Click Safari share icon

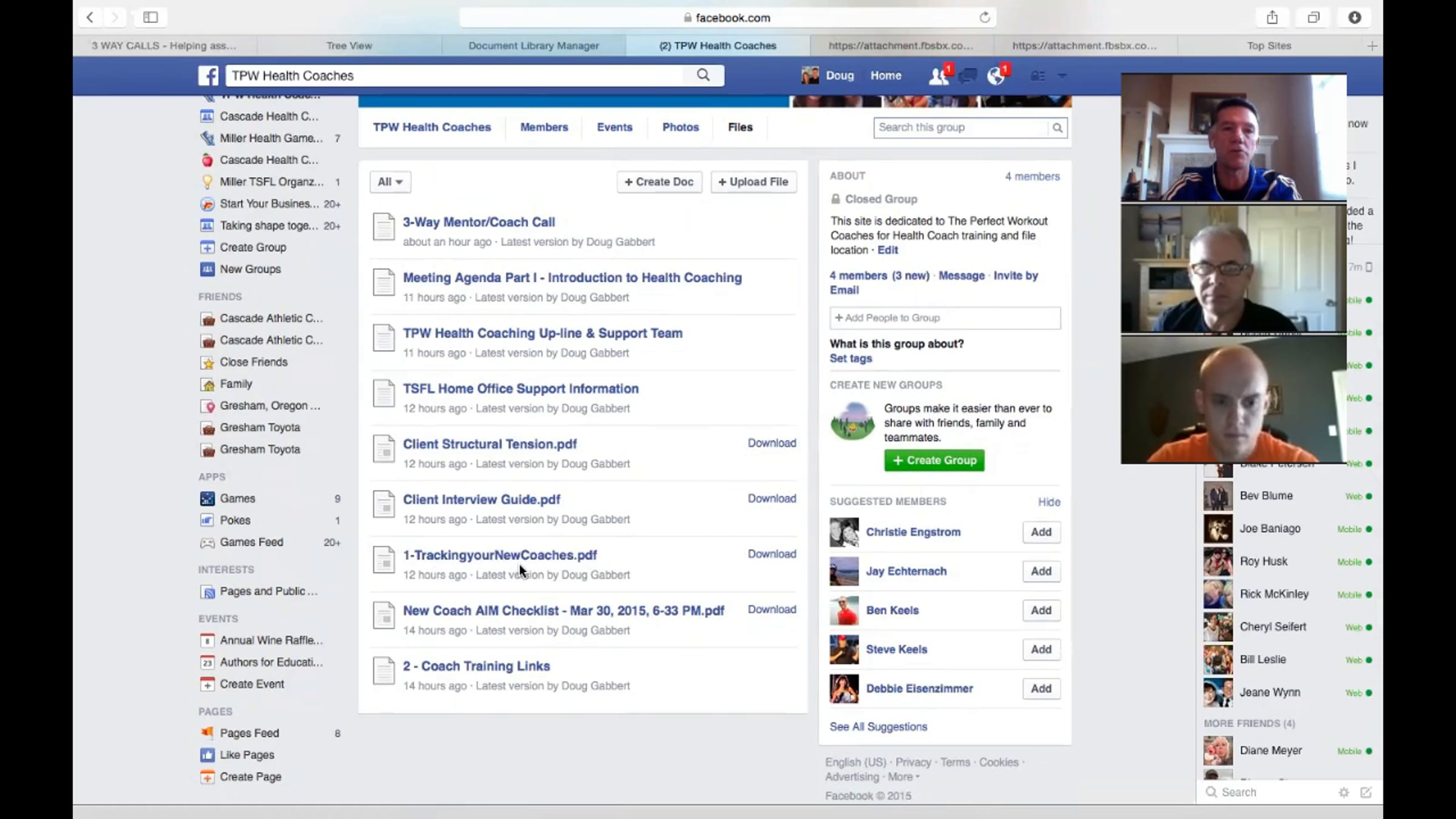click(1272, 18)
